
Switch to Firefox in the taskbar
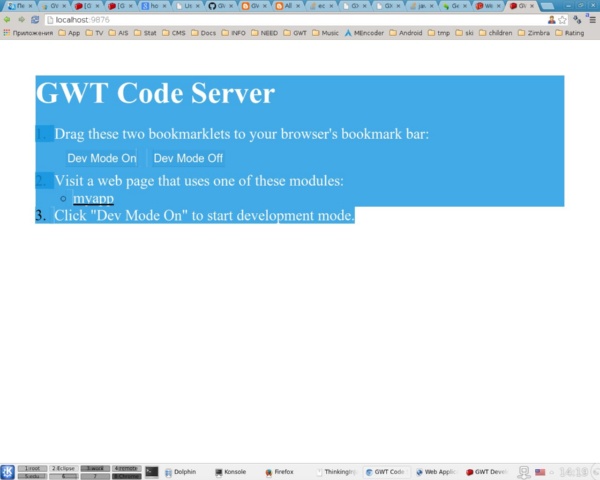point(278,471)
